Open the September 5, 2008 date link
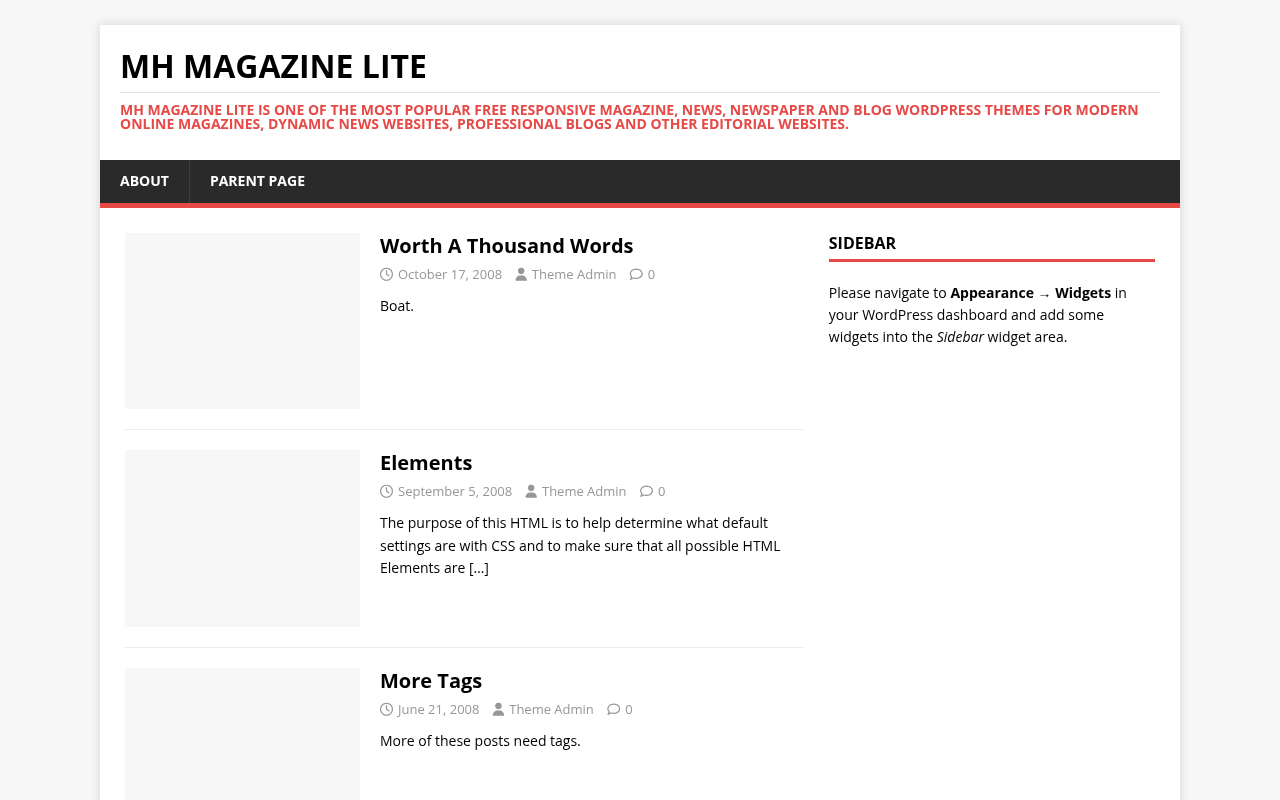 [455, 491]
